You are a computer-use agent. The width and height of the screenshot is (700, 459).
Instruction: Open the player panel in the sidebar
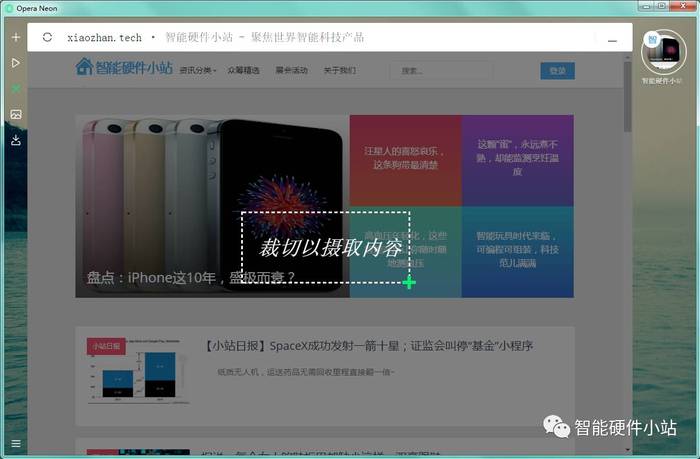click(x=16, y=63)
